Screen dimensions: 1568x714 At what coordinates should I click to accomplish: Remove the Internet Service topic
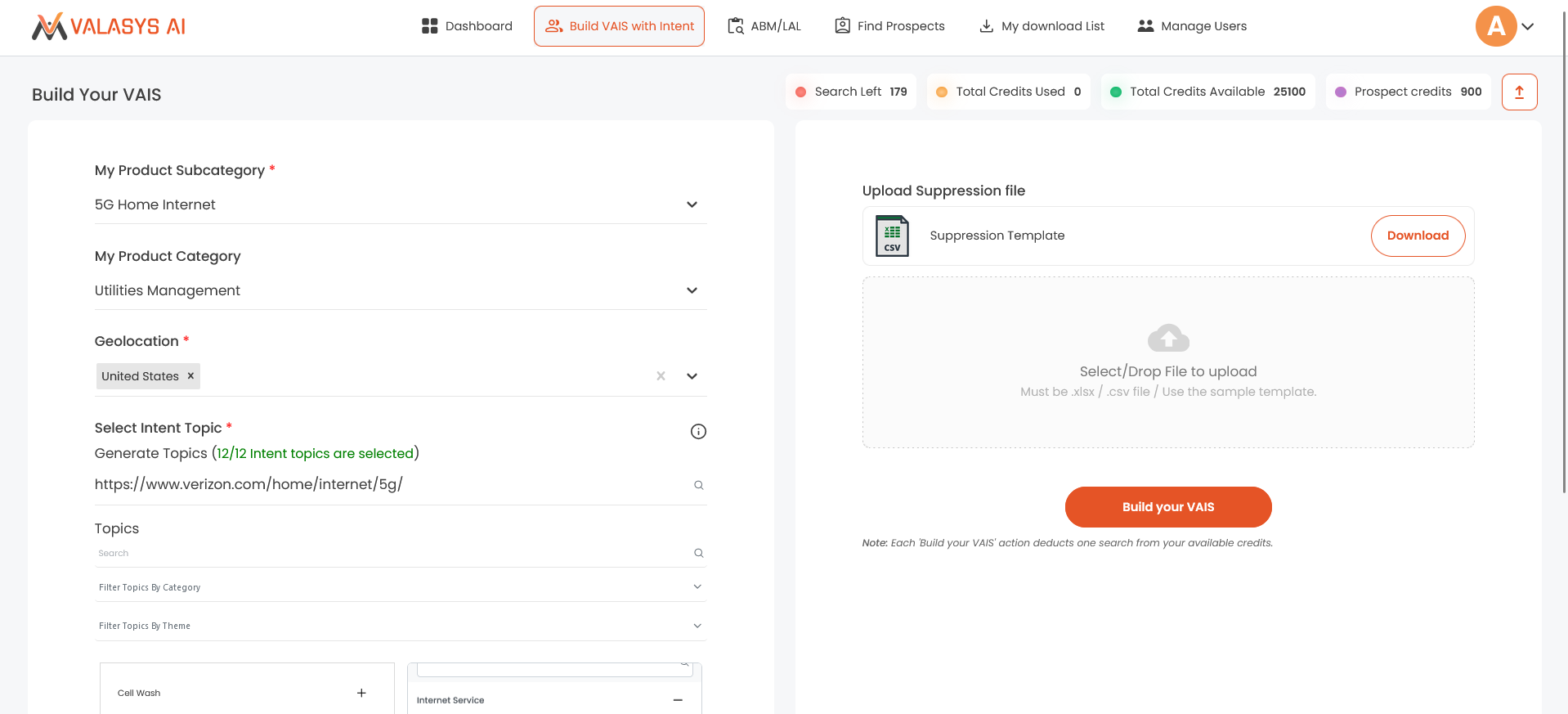pos(678,700)
